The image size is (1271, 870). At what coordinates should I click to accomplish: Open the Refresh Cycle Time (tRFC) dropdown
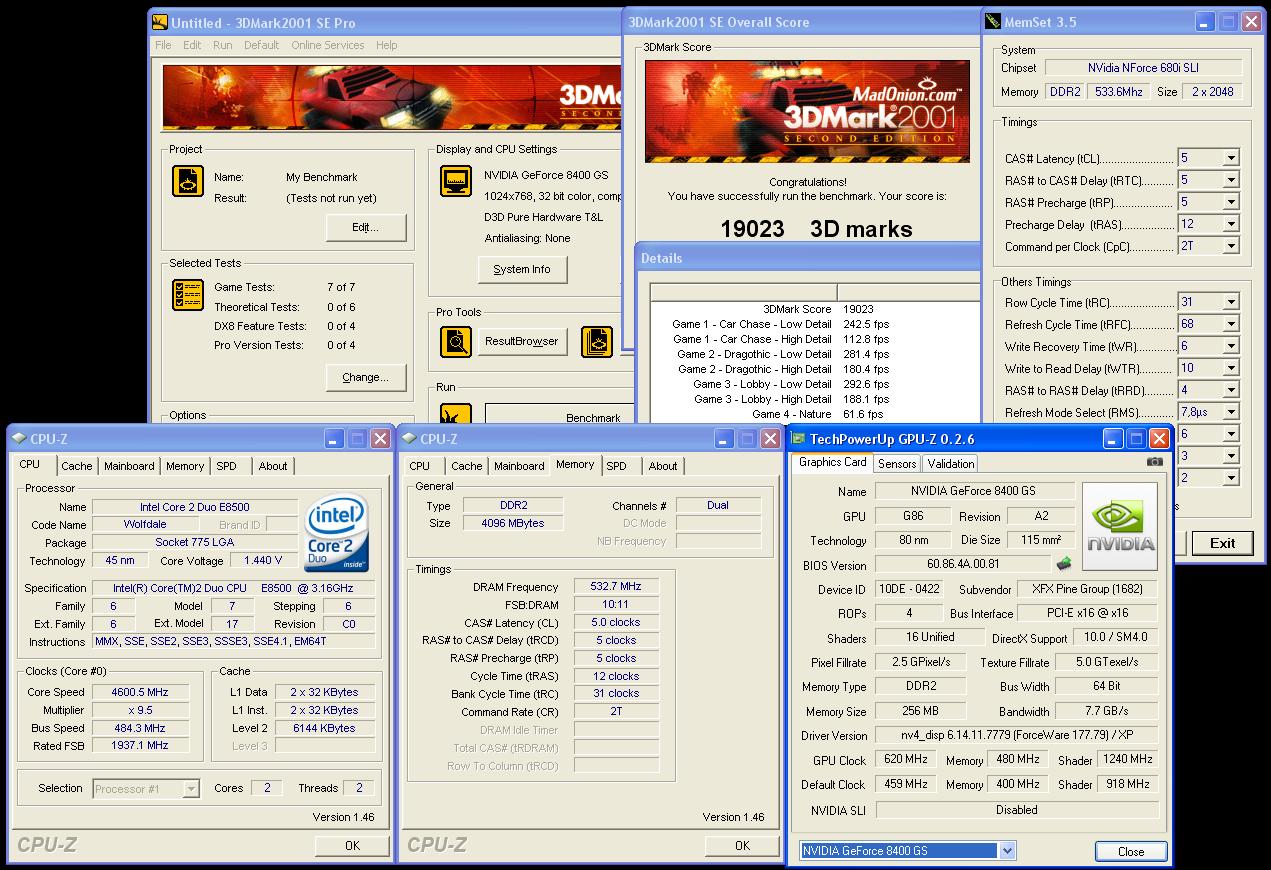[x=1231, y=324]
